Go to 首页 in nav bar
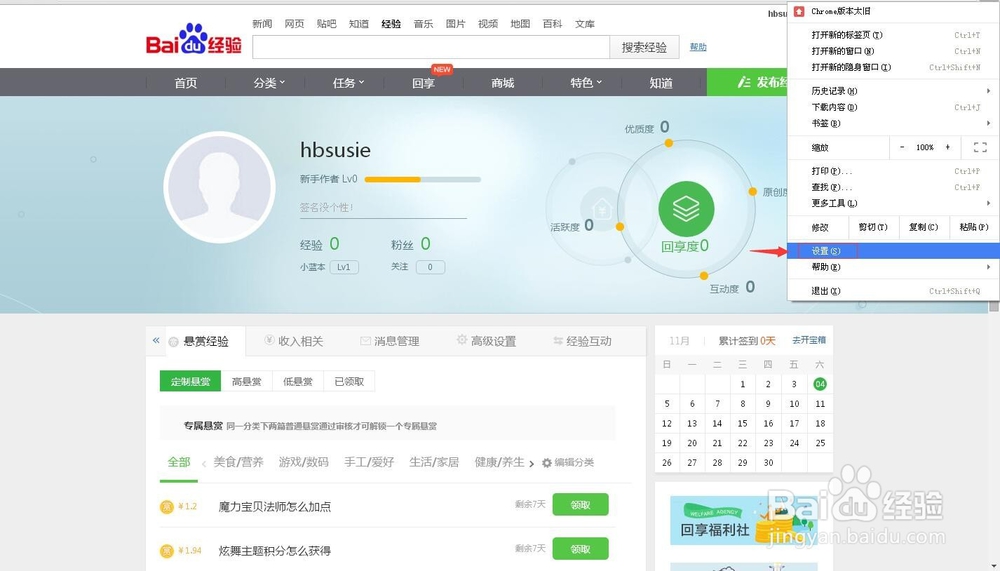 pyautogui.click(x=186, y=83)
